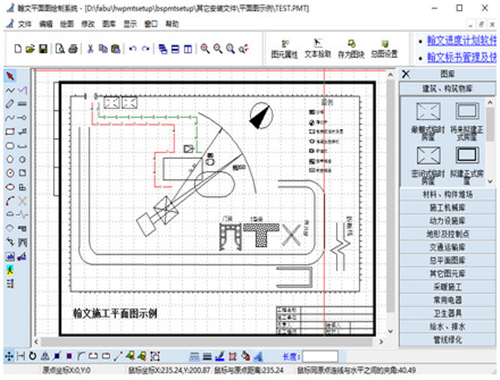The image size is (500, 380).
Task: Click the mirror triangle icon in bottom toolbar
Action: [x=45, y=356]
